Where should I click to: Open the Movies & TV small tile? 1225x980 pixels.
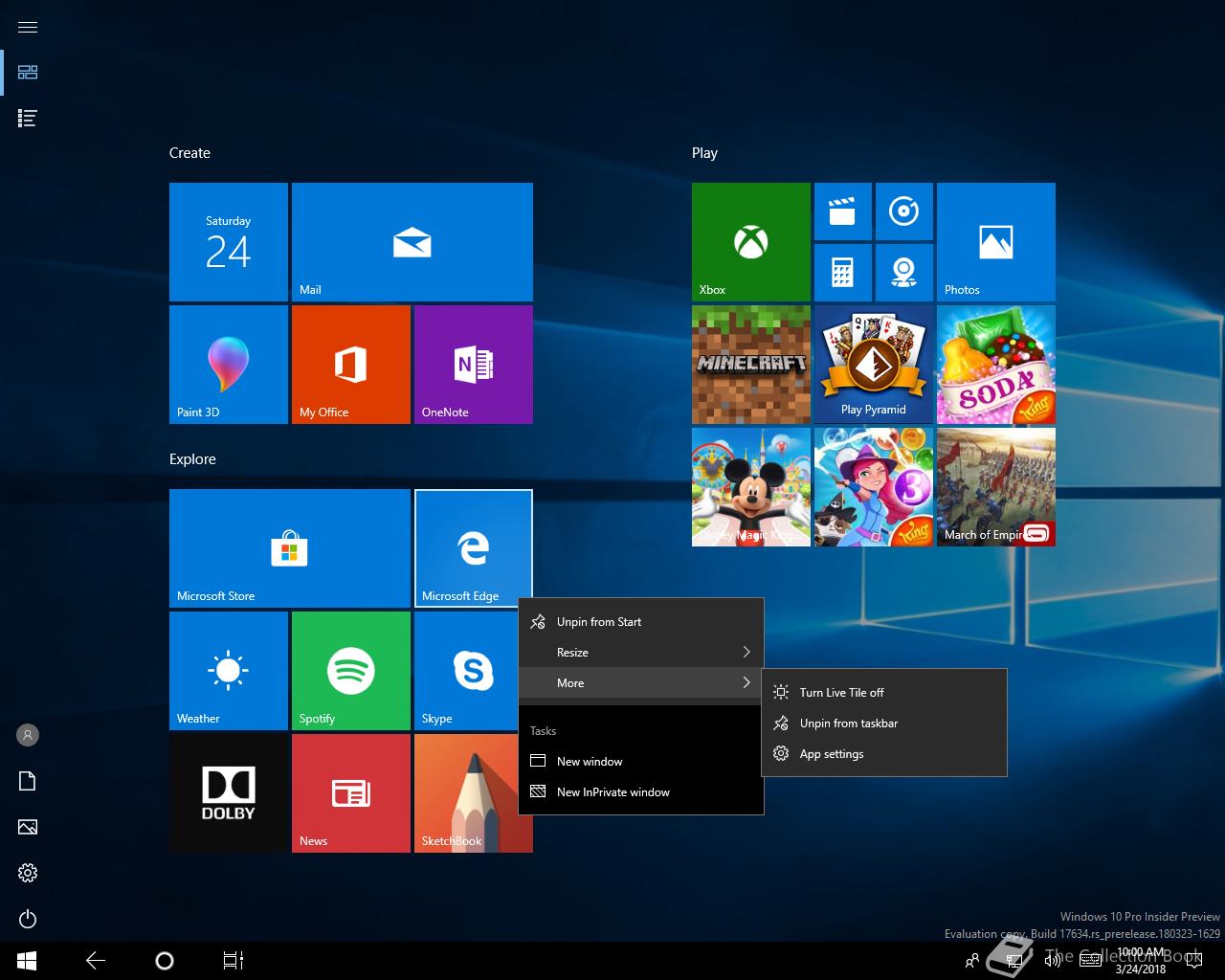843,212
